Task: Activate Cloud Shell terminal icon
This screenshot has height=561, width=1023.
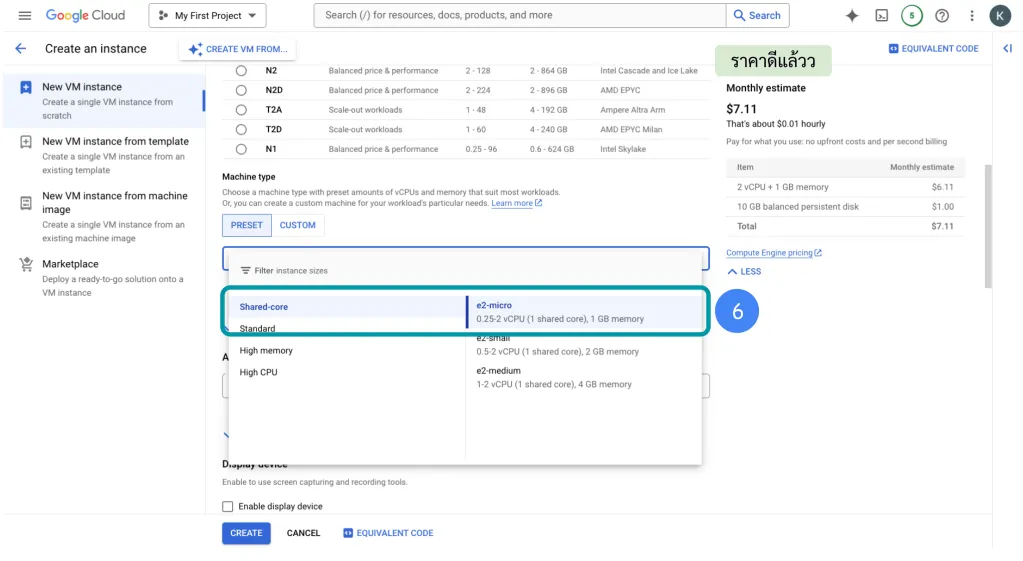Action: [x=881, y=15]
